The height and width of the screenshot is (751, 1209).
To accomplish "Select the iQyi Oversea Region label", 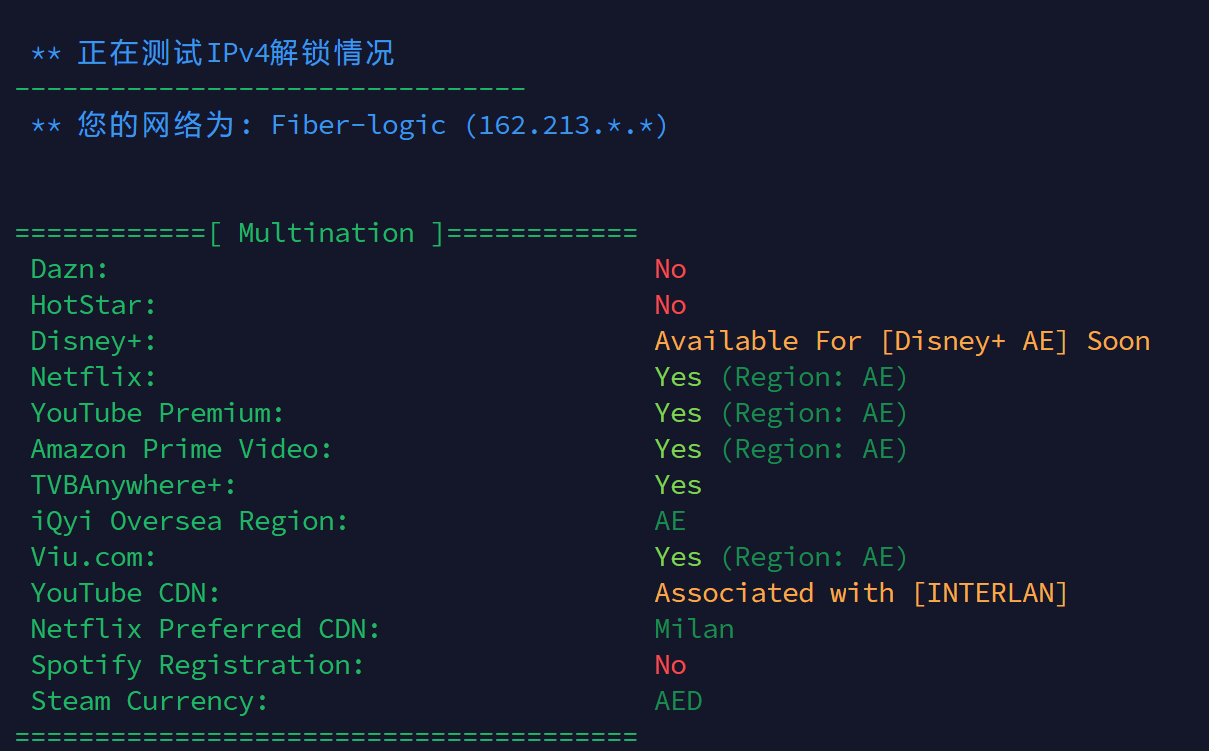I will 190,521.
